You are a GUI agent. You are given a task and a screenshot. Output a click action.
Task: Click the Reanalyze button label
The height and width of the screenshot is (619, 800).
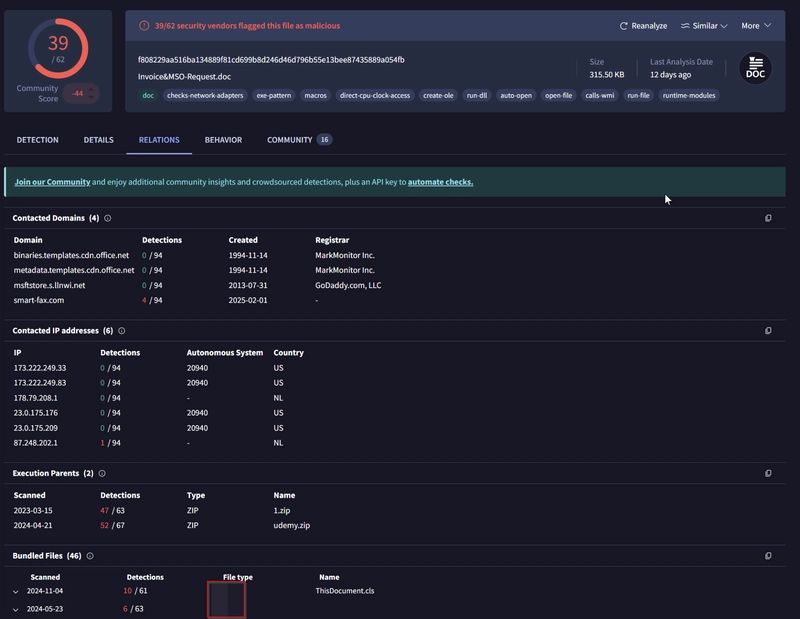click(x=649, y=26)
